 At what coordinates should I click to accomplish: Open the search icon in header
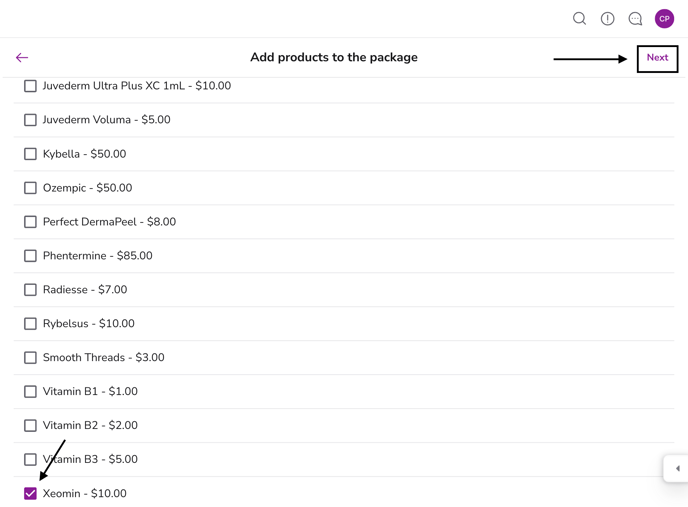pyautogui.click(x=579, y=19)
